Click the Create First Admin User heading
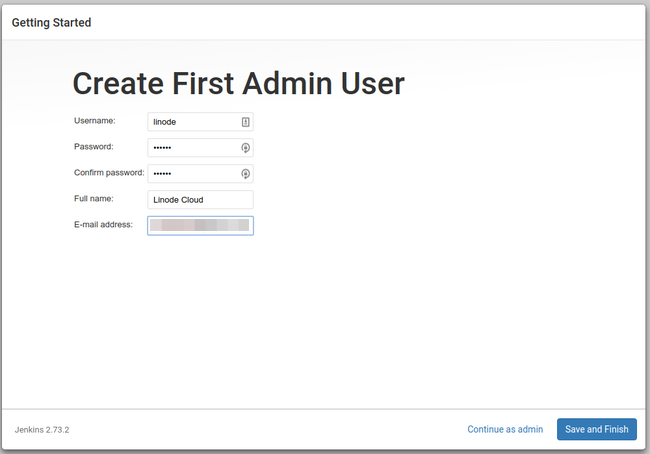 (x=238, y=83)
